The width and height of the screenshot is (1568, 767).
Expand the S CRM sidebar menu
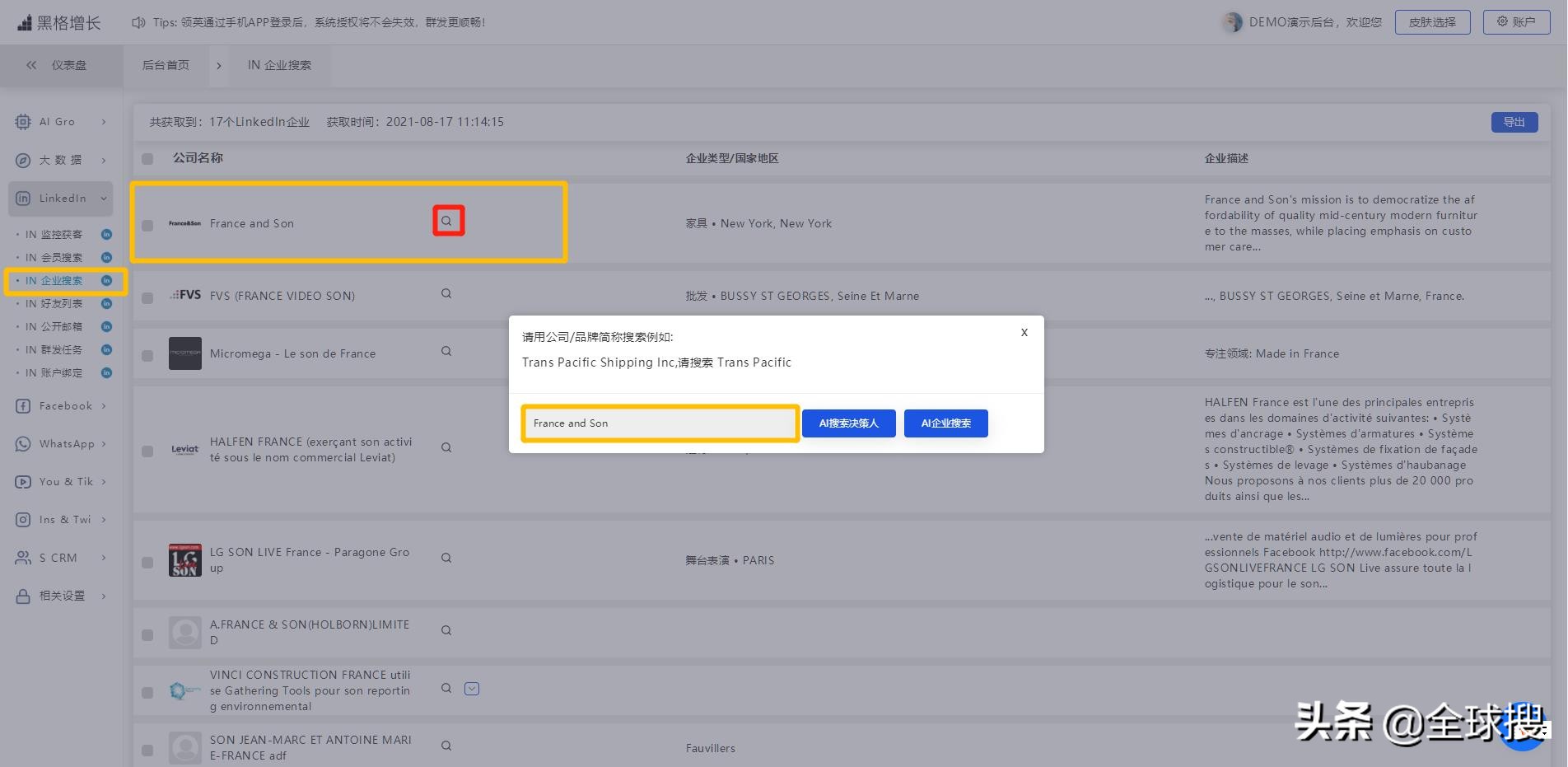click(x=104, y=558)
